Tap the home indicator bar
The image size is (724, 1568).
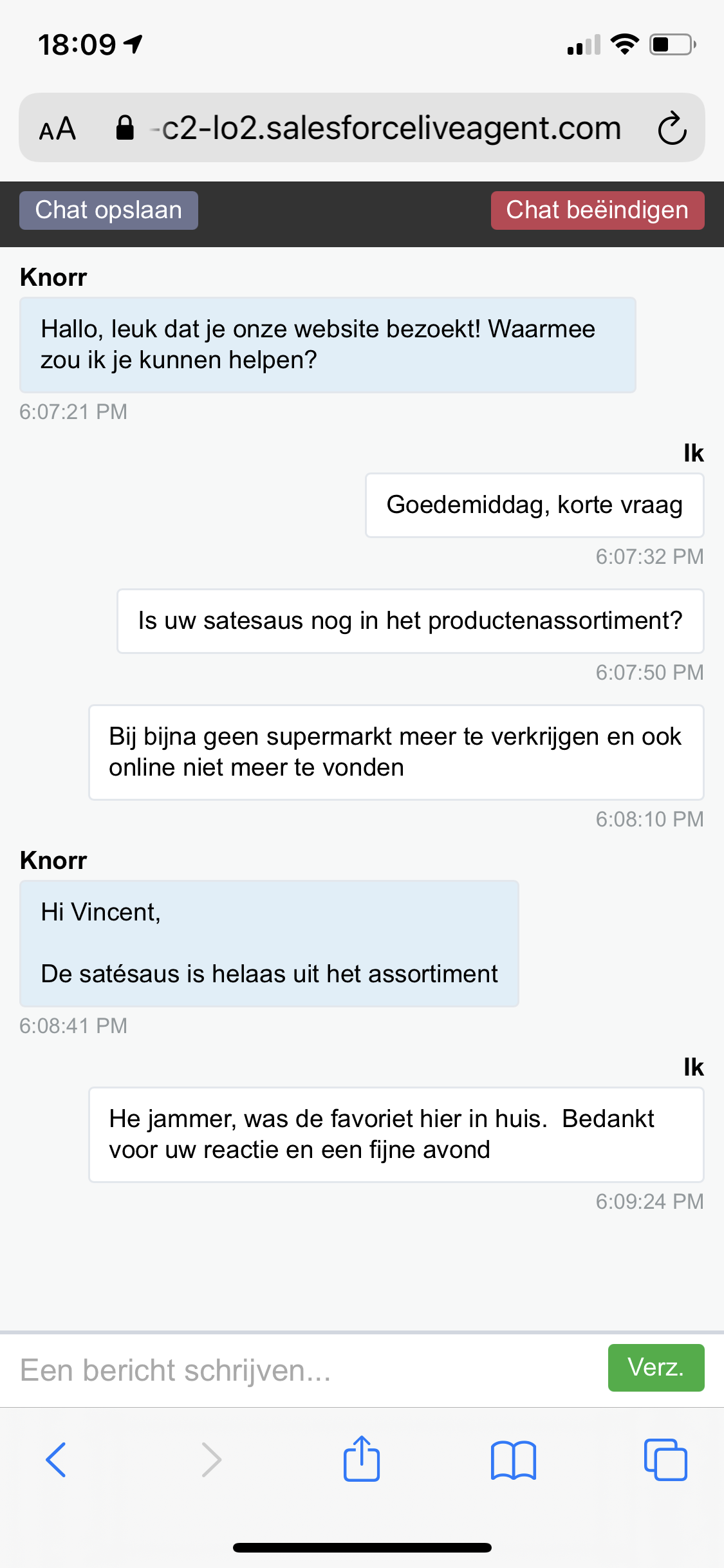(x=362, y=1547)
